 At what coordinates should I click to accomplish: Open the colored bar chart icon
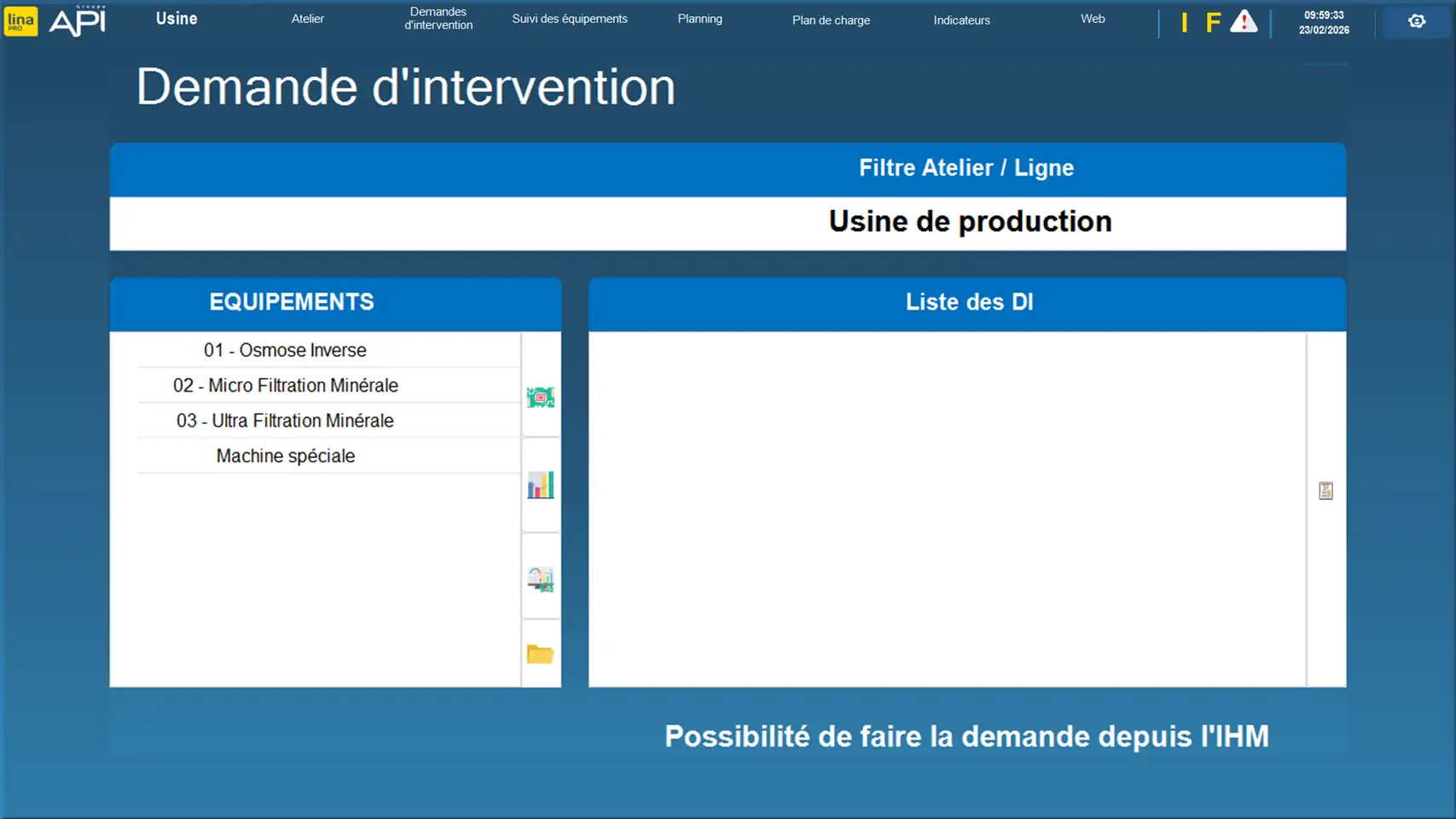pyautogui.click(x=540, y=485)
